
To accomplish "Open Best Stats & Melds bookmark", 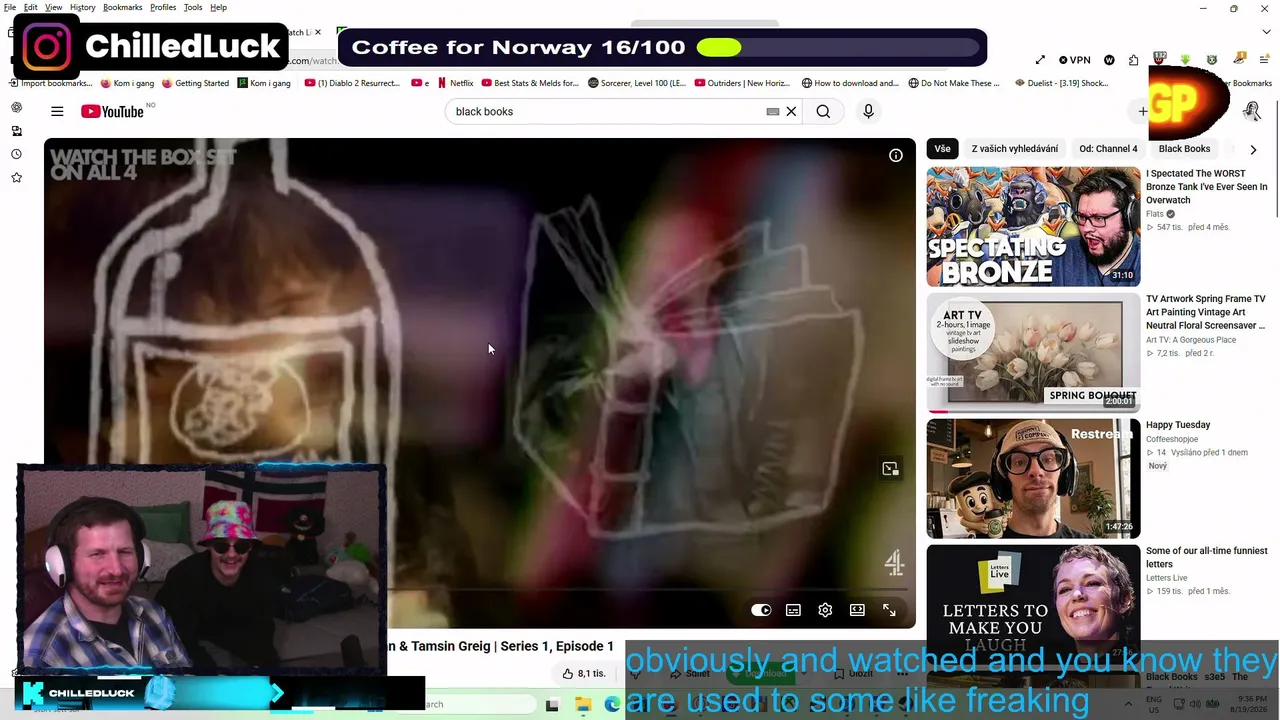I will [530, 83].
